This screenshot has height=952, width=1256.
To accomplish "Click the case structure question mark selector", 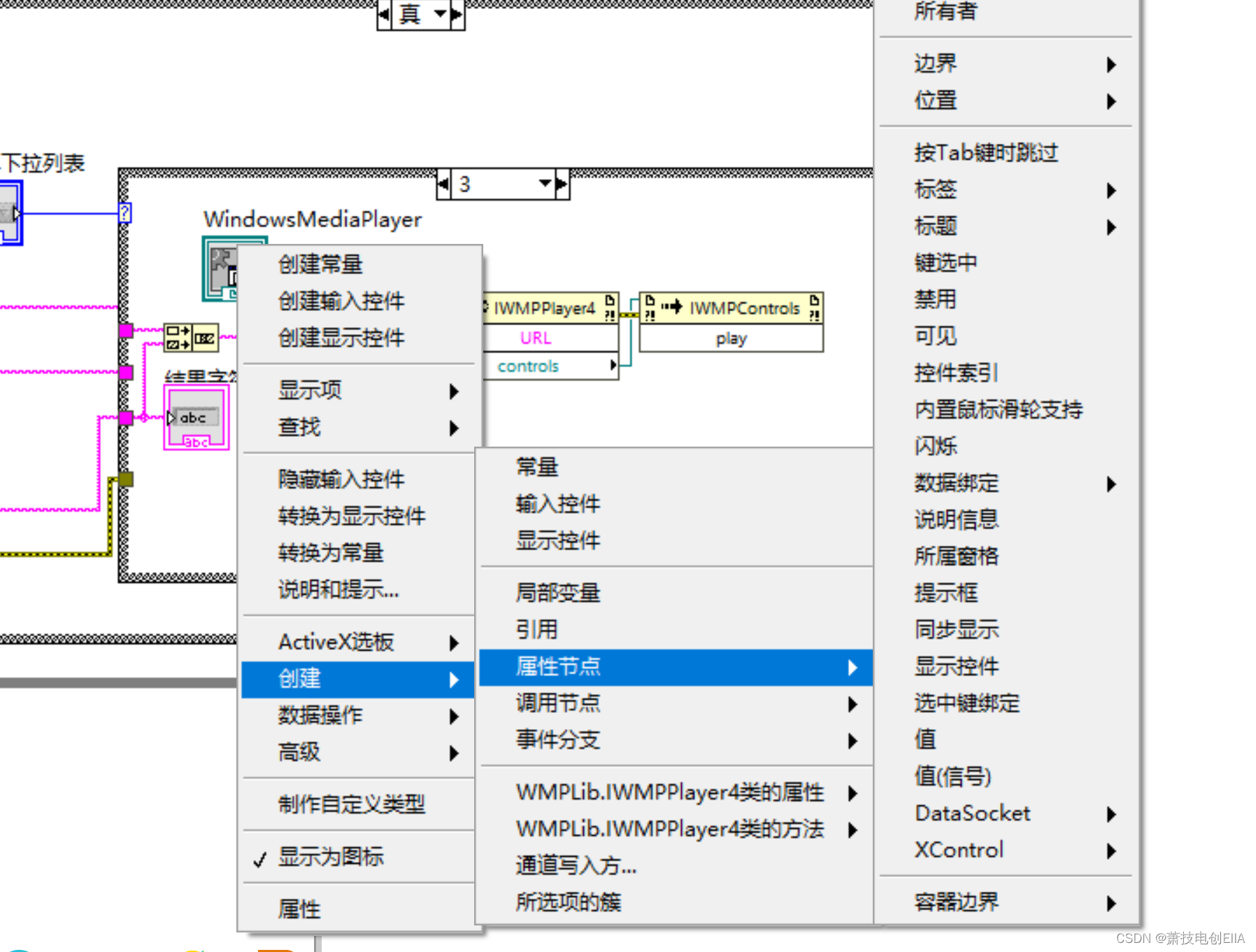I will [x=124, y=212].
